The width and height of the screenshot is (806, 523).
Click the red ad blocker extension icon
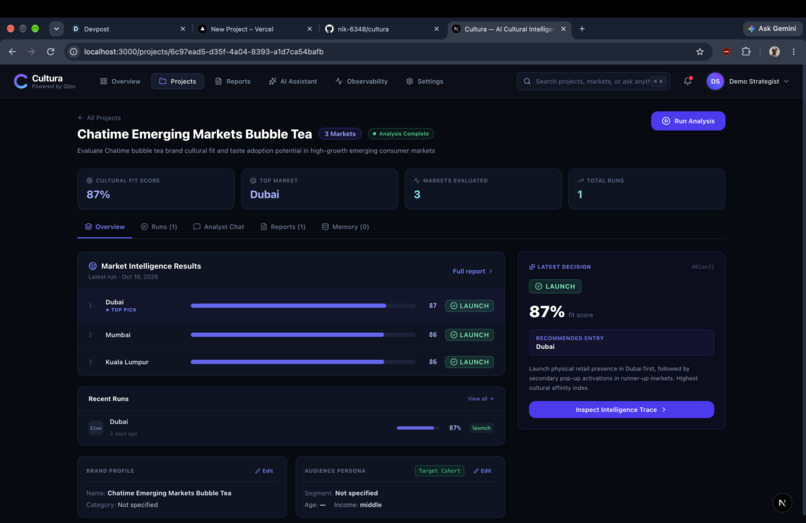[x=726, y=51]
